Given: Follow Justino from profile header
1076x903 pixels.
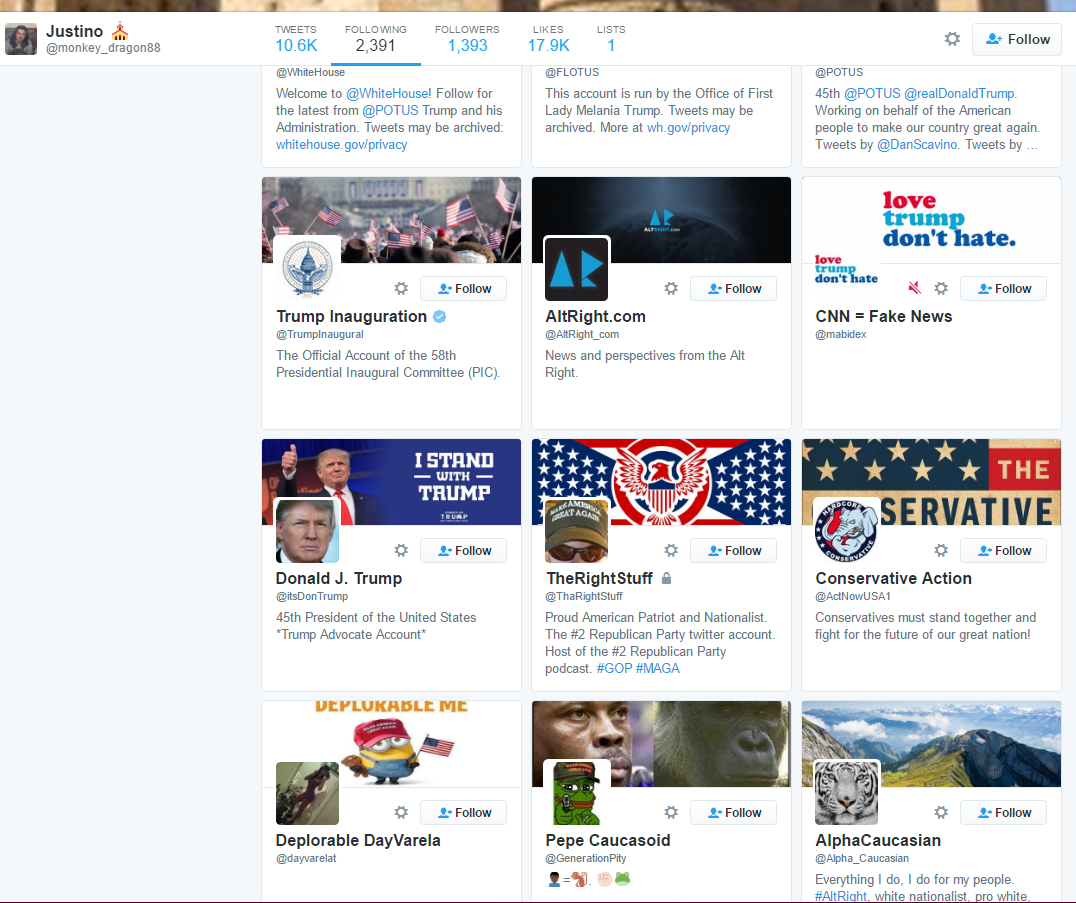Looking at the screenshot, I should pos(1017,39).
